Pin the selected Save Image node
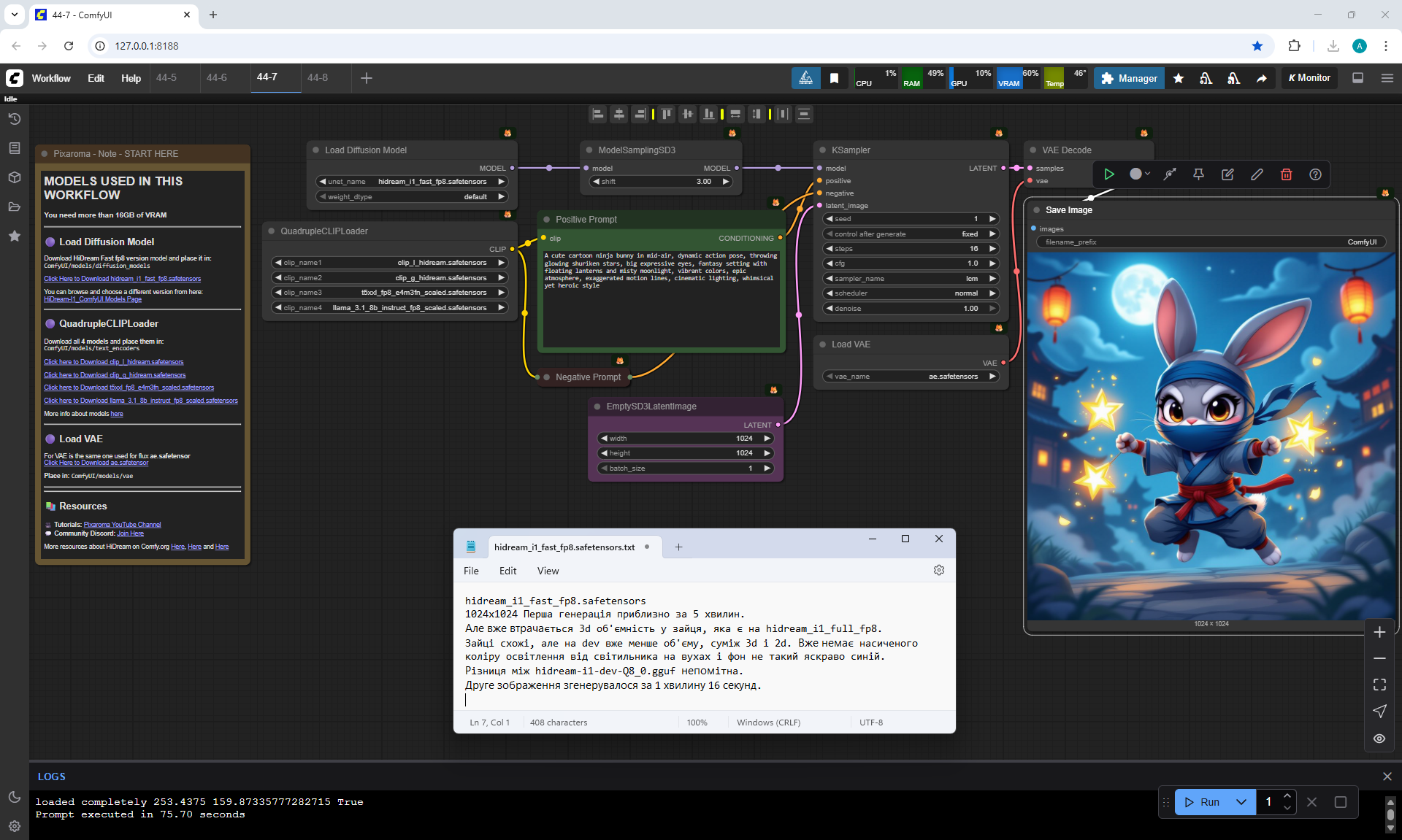This screenshot has height=840, width=1402. [x=1198, y=174]
